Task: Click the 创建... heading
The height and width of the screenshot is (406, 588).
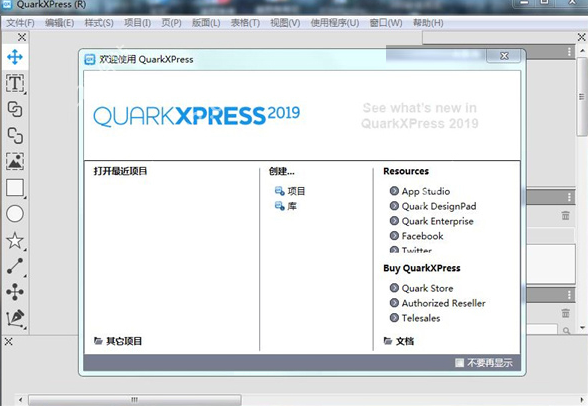Action: [282, 171]
